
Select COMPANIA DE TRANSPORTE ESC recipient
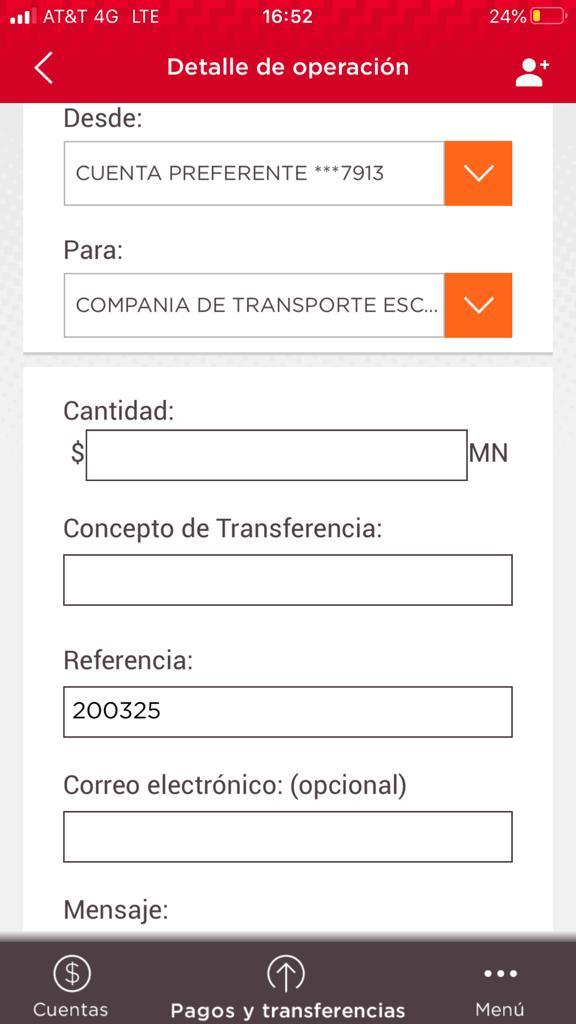click(x=255, y=305)
